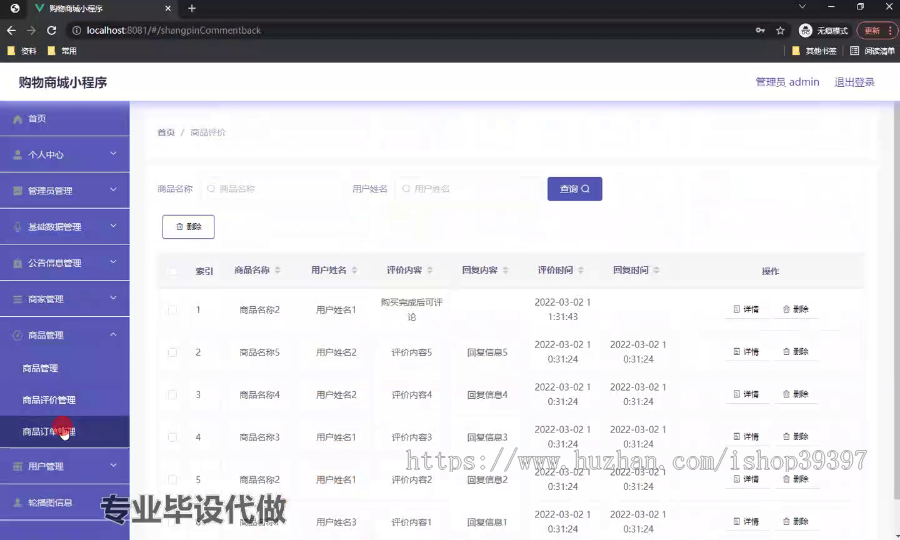Open the 商品订单管理 submenu item
Screen dimensions: 900x540
tap(64, 432)
